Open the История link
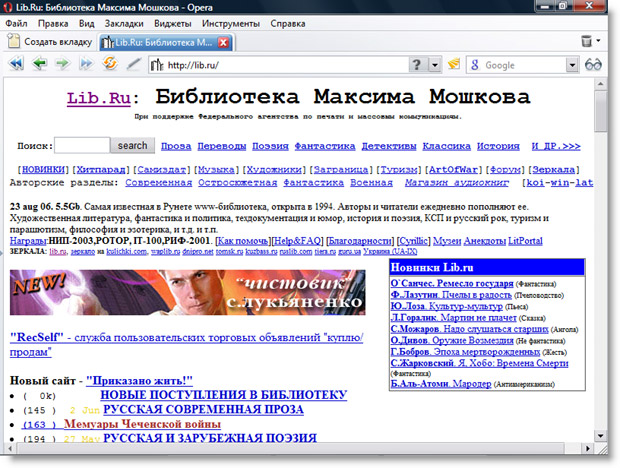The height and width of the screenshot is (468, 620). [x=498, y=146]
